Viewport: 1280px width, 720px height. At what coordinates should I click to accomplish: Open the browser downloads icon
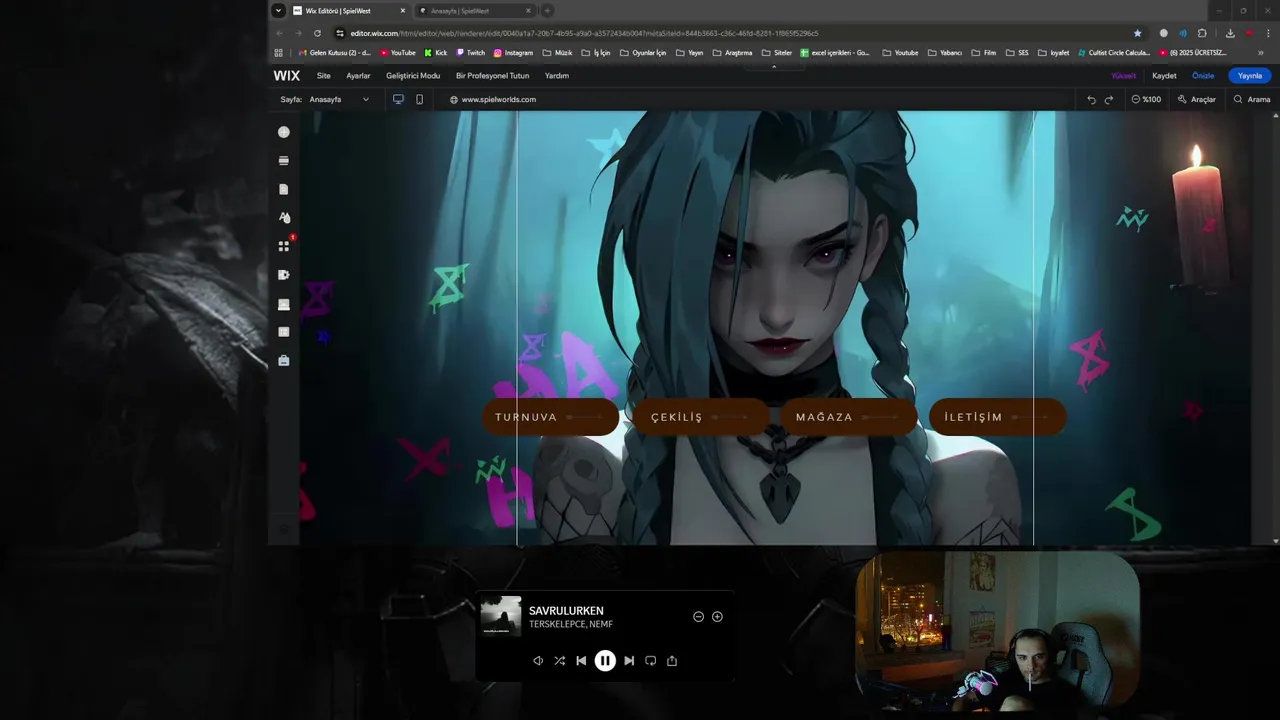click(1230, 33)
